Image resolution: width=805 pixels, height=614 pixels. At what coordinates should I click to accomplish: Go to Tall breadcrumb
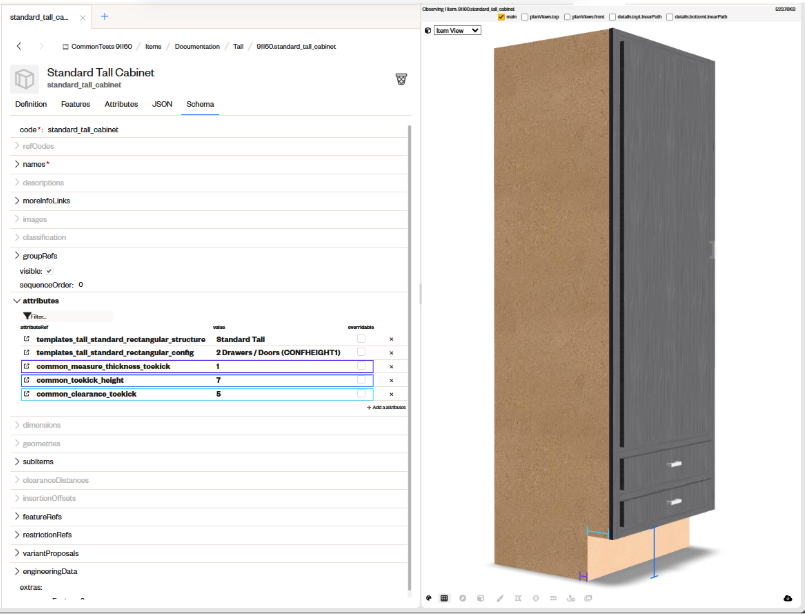238,46
